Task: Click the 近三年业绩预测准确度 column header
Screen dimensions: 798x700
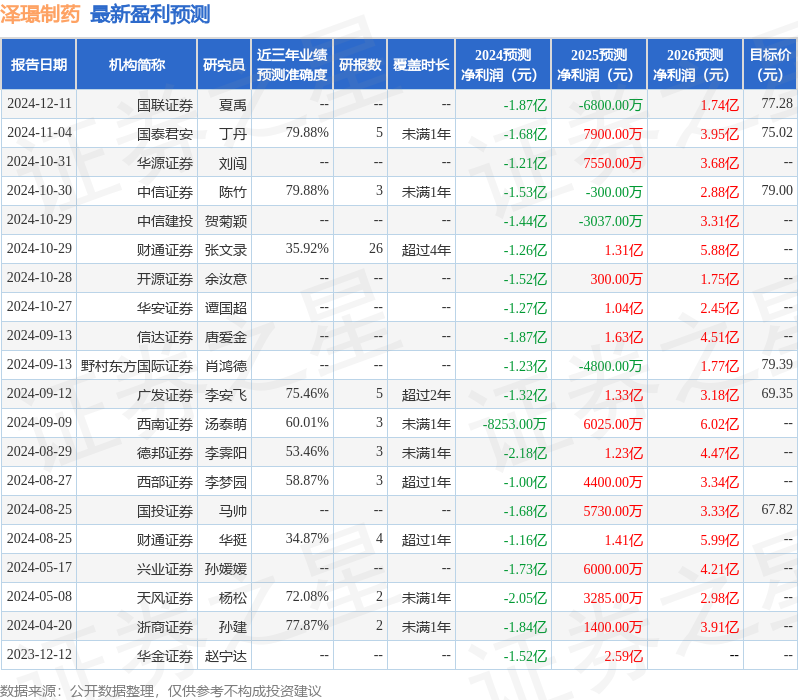Action: (x=291, y=65)
